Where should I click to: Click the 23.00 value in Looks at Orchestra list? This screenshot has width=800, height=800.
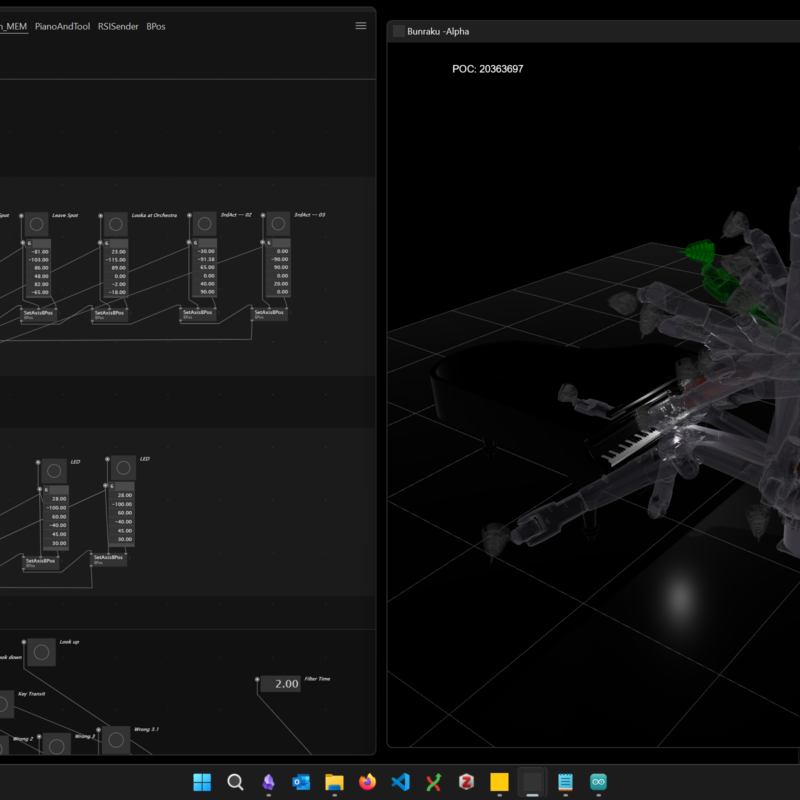(119, 252)
